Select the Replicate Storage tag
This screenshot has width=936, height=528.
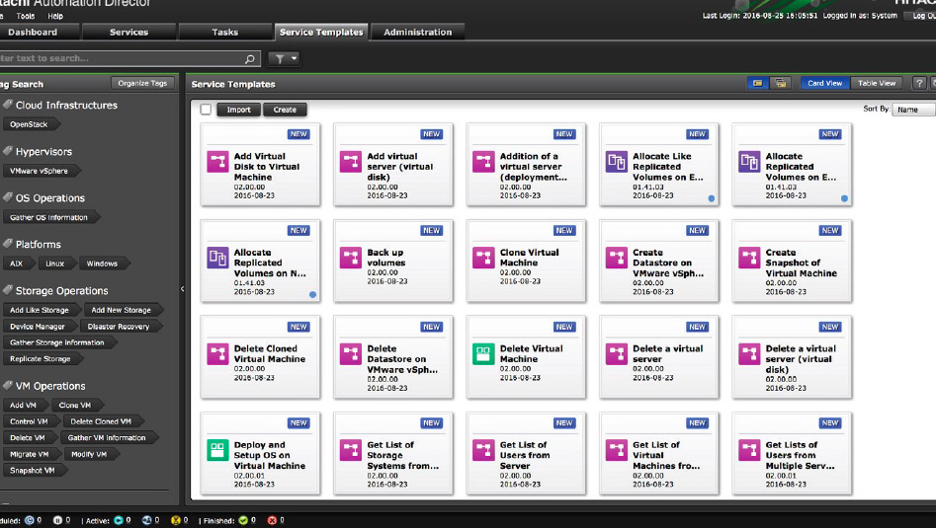point(41,359)
